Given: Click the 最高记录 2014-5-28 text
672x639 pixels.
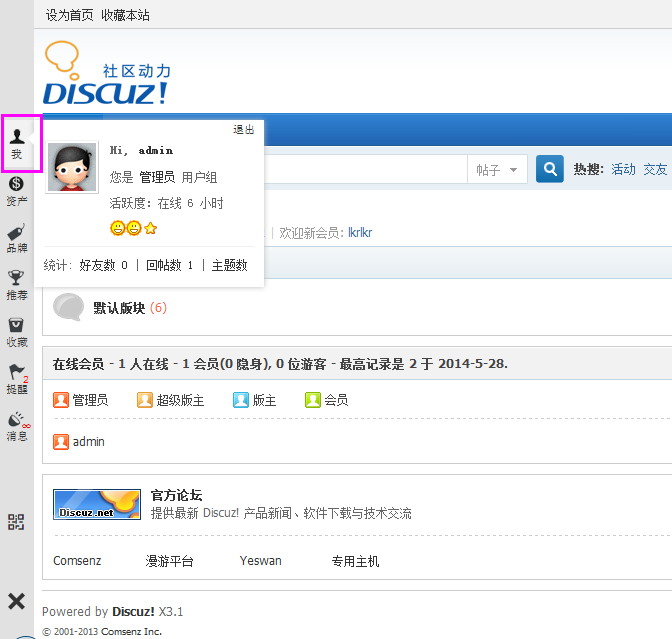Looking at the screenshot, I should (x=423, y=364).
